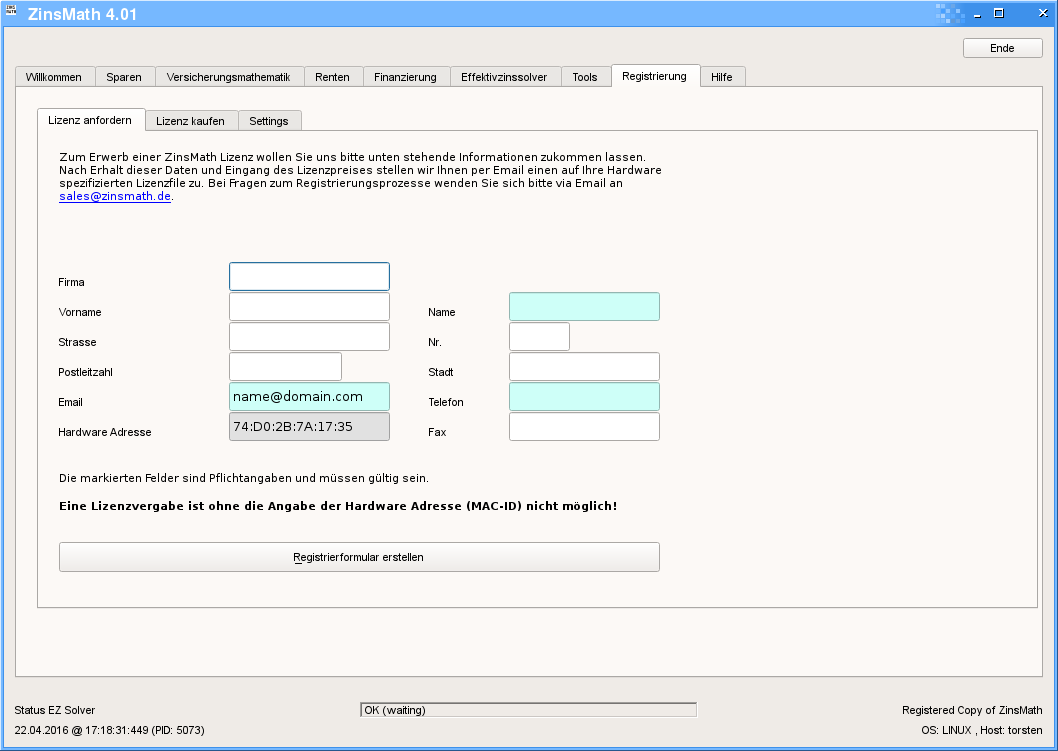Image resolution: width=1058 pixels, height=751 pixels.
Task: Select the Effektivzinssolver tab
Action: click(x=504, y=77)
